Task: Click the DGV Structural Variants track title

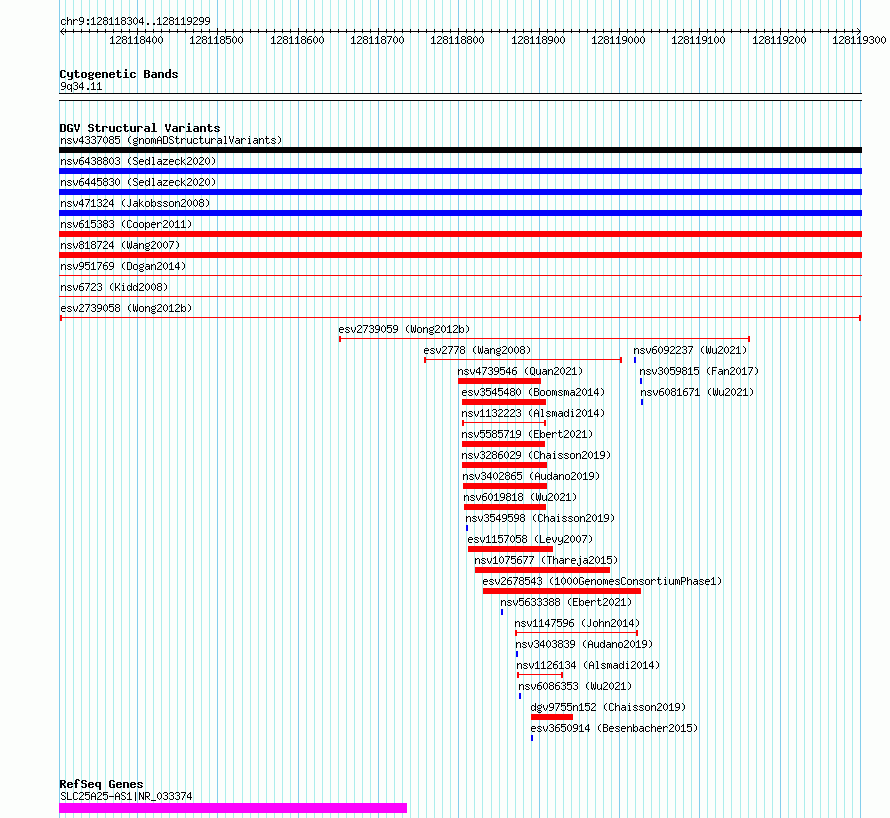Action: (140, 128)
